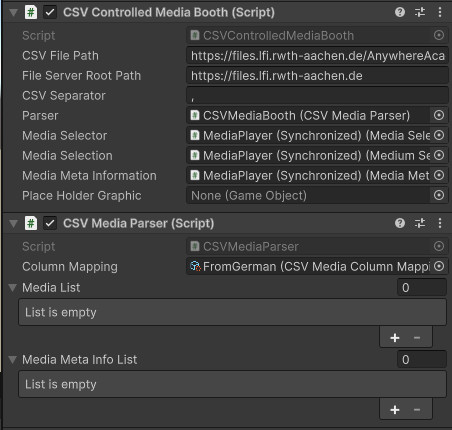Click the 'Place Holder Graphic' label
452x430 pixels.
tap(82, 196)
